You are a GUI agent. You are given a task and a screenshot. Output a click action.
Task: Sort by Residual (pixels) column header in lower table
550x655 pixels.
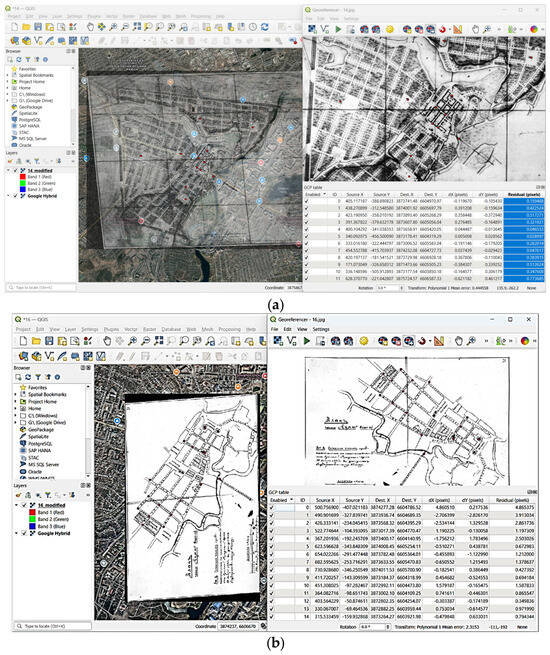coord(512,500)
